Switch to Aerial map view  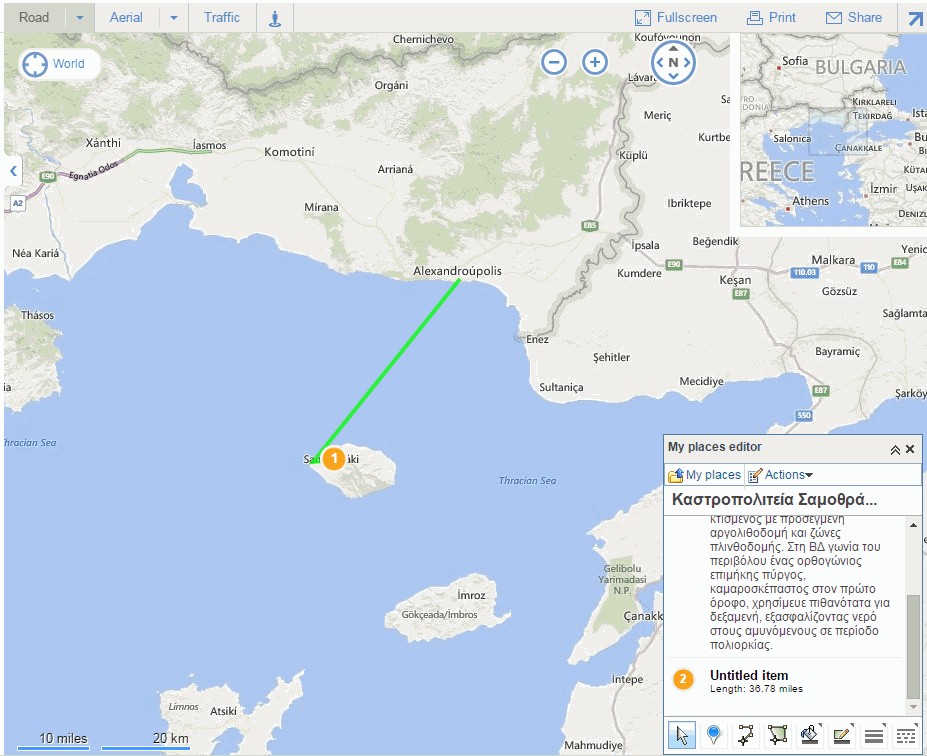click(126, 17)
